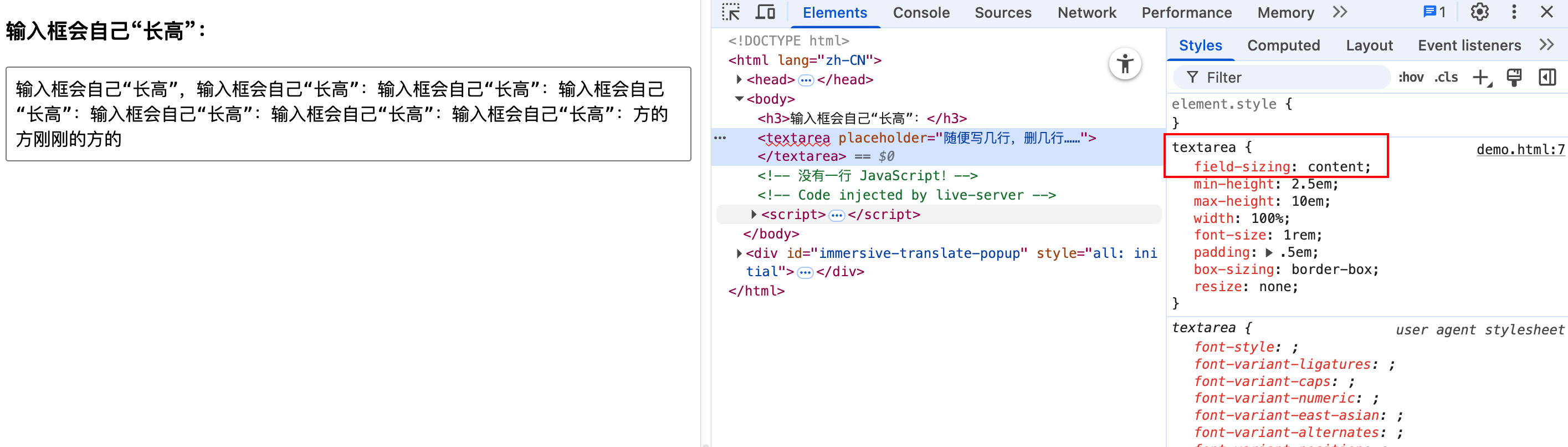This screenshot has height=447, width=1568.
Task: Edit the max-height value 10em
Action: tap(1307, 201)
